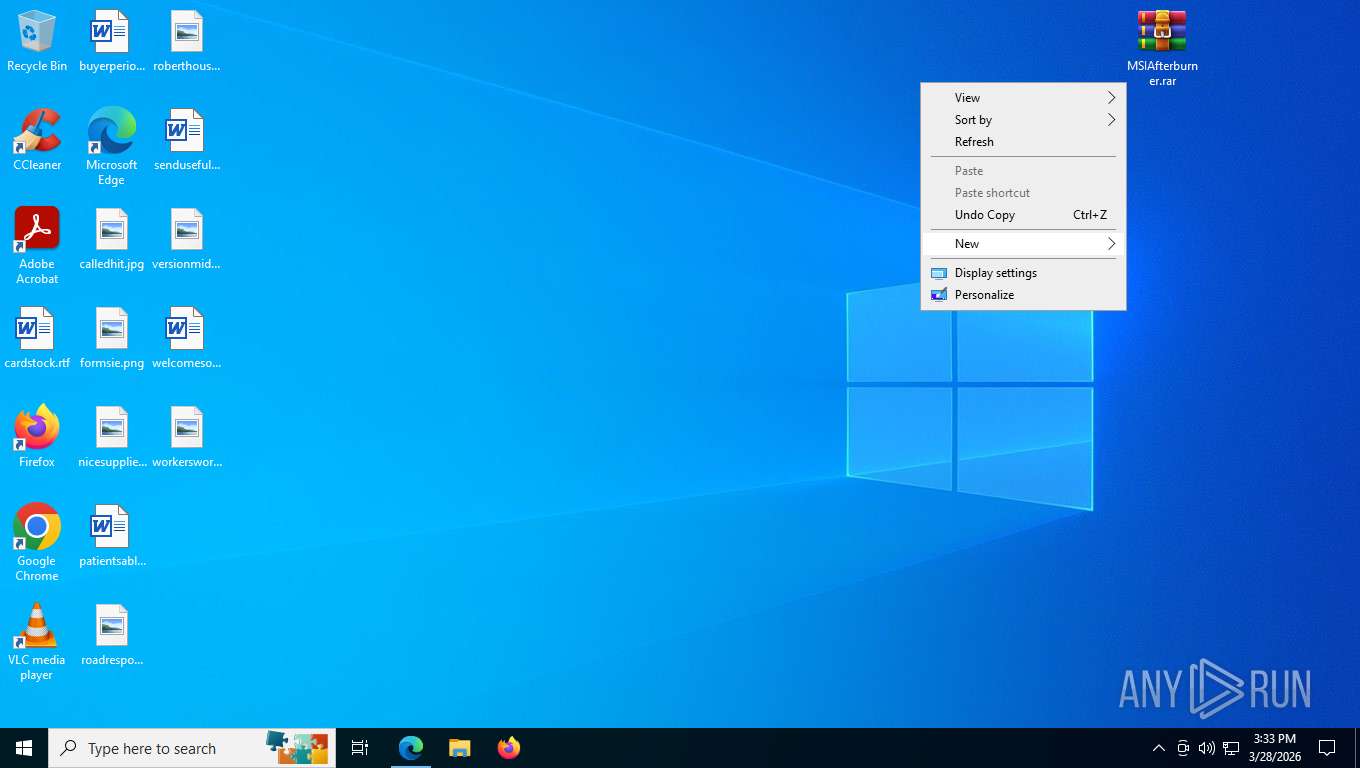
Task: Select the Firefox desktop shortcut
Action: [x=37, y=437]
